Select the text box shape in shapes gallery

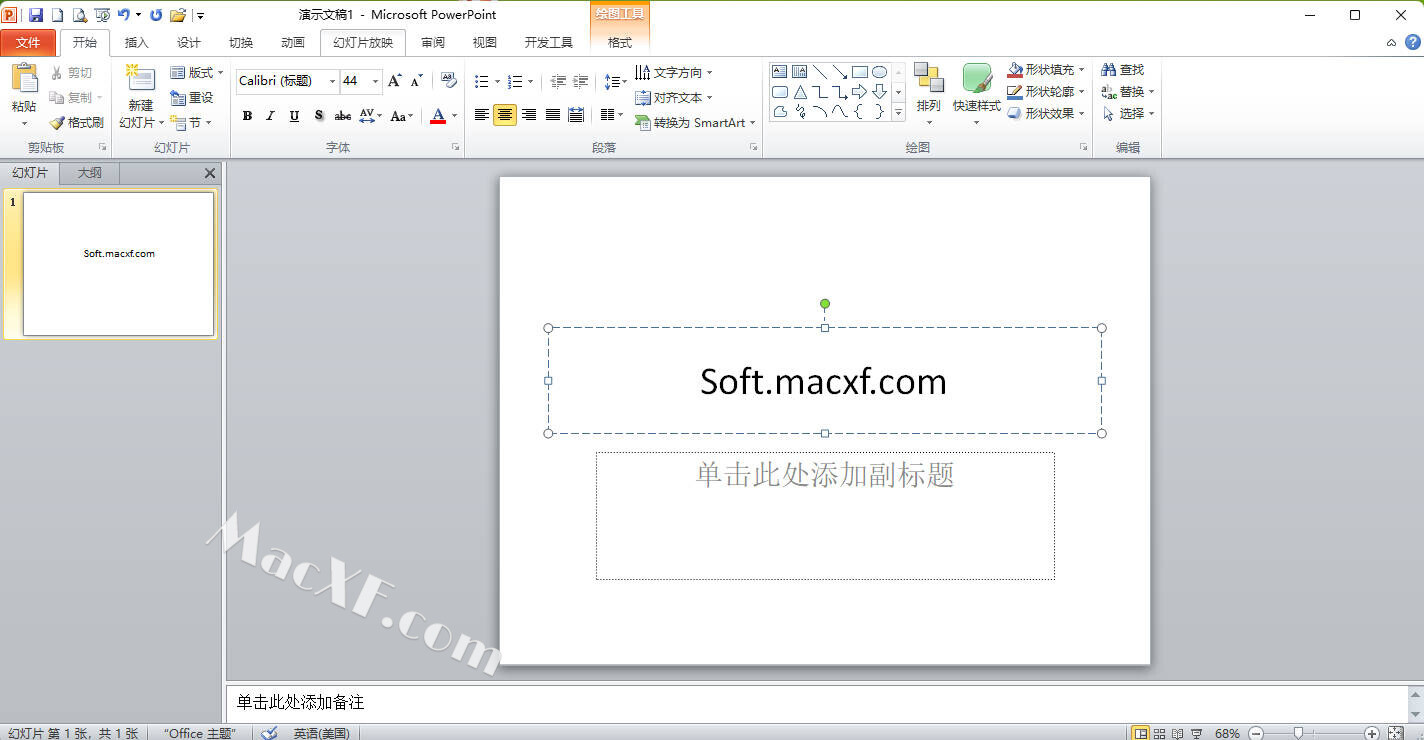pyautogui.click(x=780, y=72)
